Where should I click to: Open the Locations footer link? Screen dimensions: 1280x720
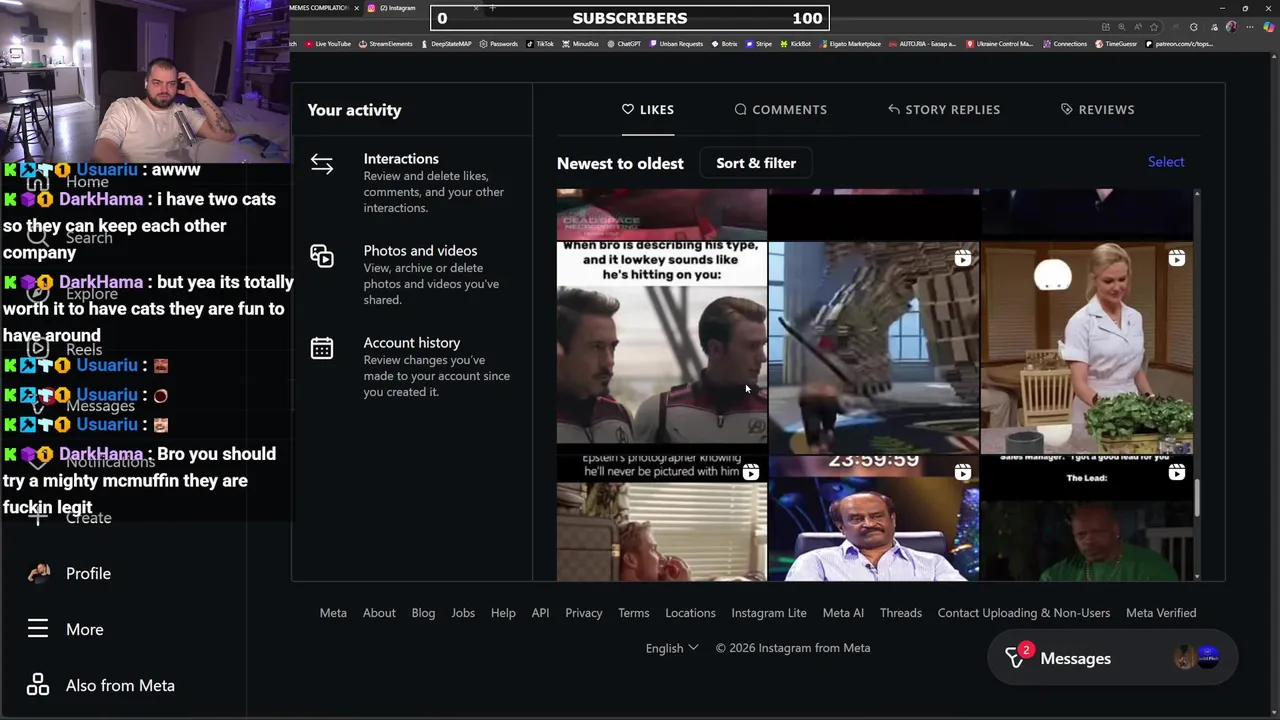[690, 613]
